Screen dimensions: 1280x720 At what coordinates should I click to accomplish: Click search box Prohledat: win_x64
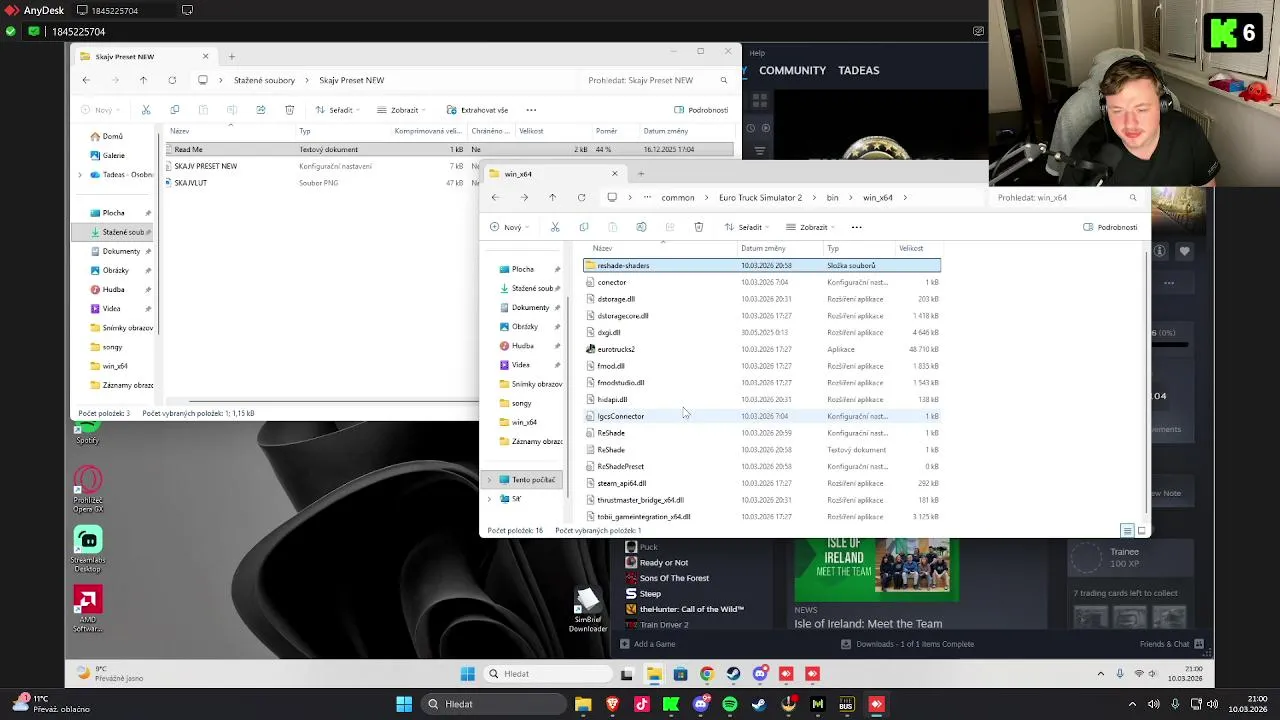click(1066, 198)
